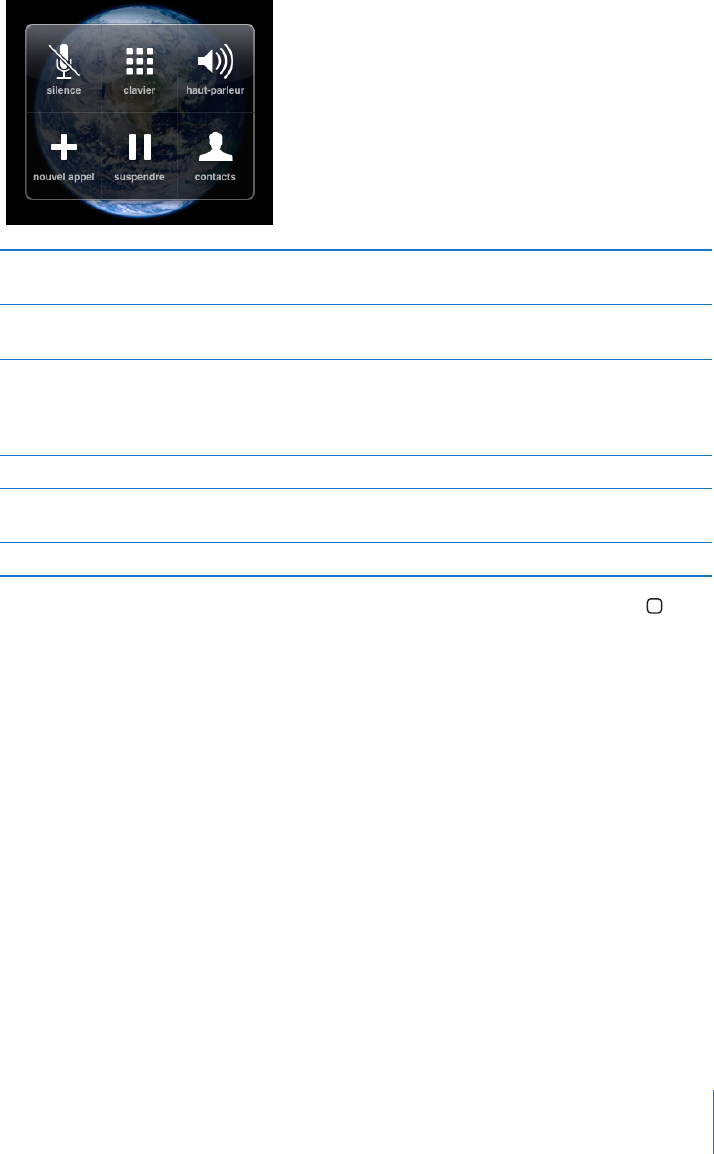Select the "nouvel appel" text label

pyautogui.click(x=64, y=177)
